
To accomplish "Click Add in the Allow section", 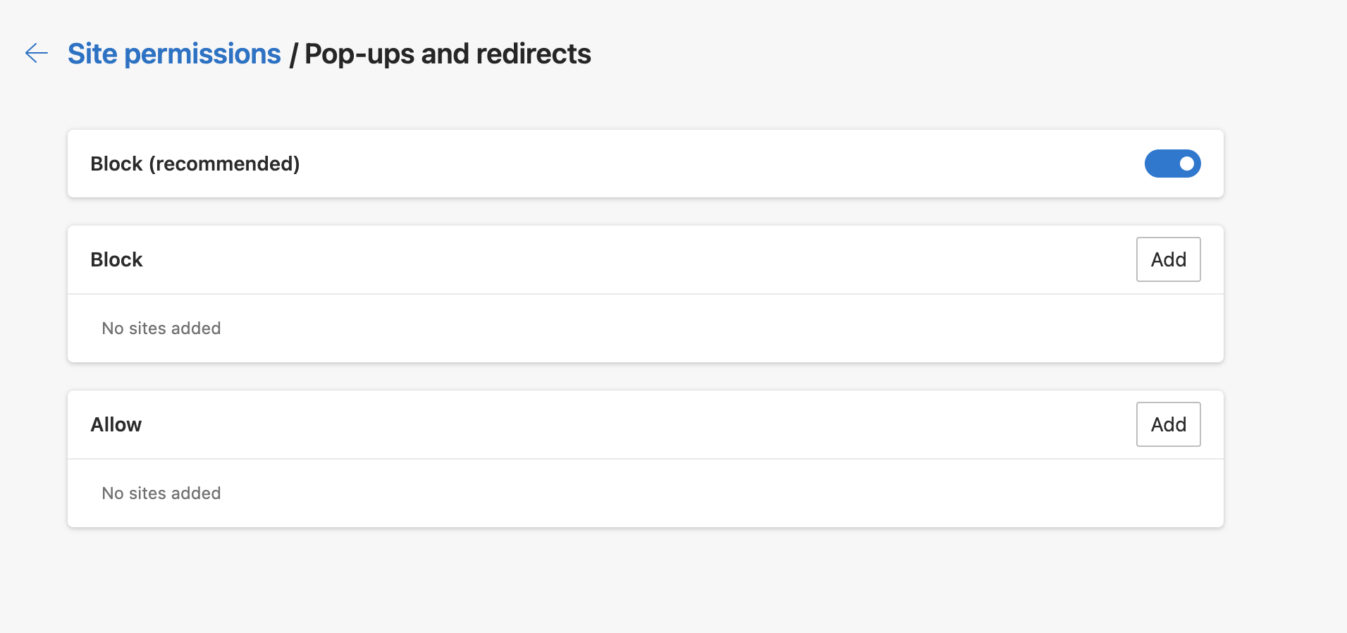I will [1168, 425].
